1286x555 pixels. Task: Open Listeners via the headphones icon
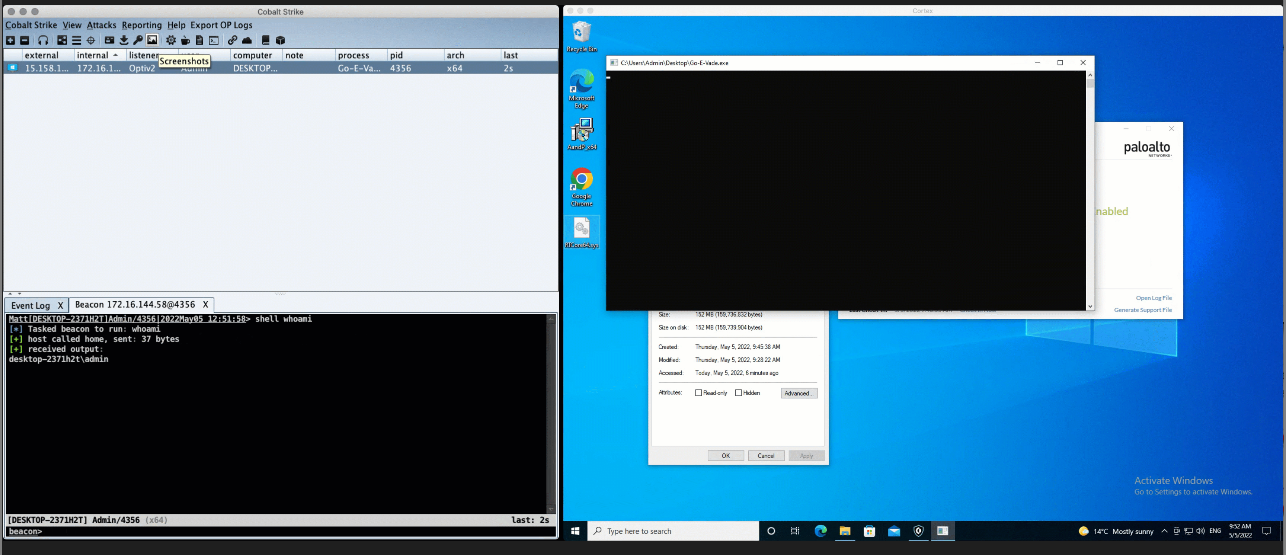(x=43, y=40)
